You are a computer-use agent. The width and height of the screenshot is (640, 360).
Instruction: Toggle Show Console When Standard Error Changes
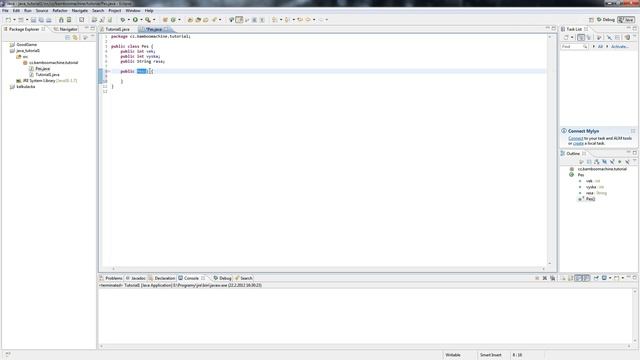click(586, 278)
